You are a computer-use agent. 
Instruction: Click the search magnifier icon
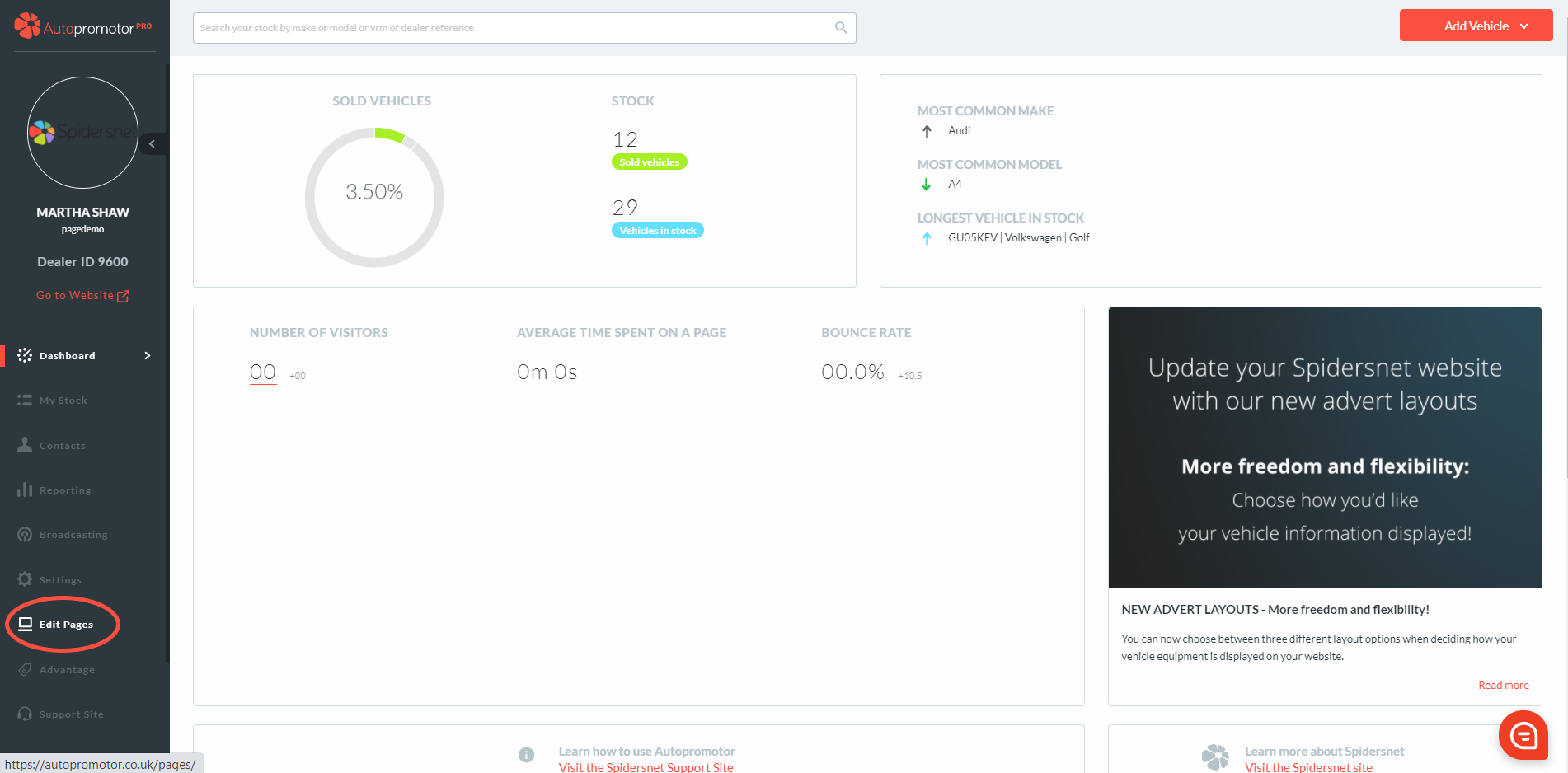840,28
